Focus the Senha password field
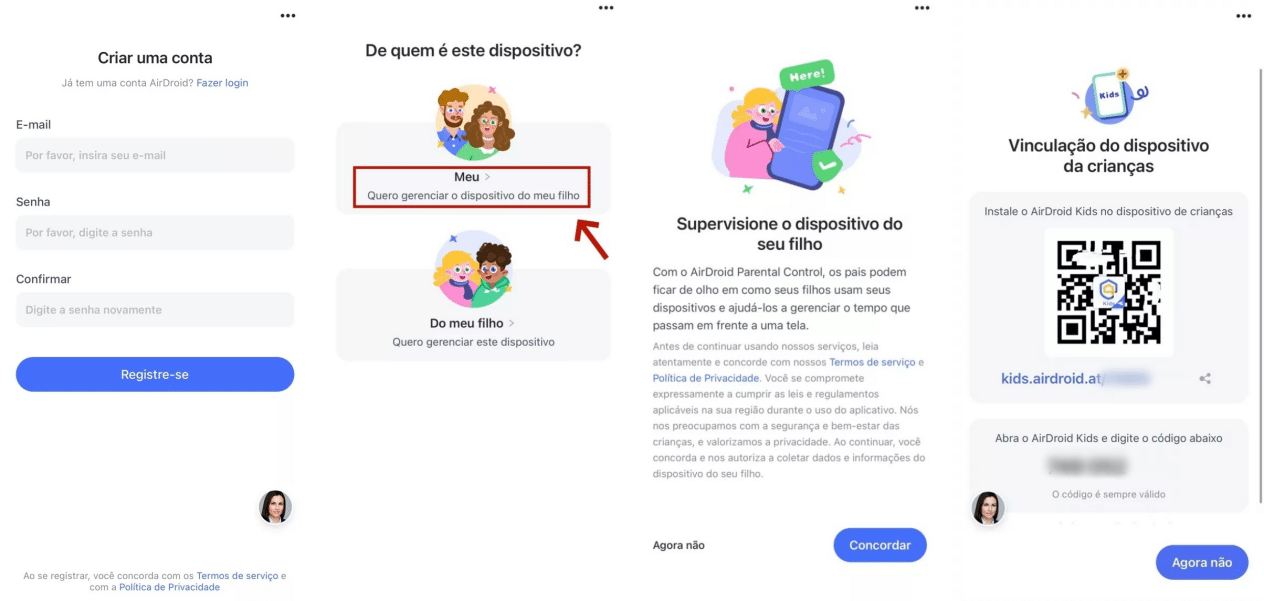1264x601 pixels. tap(155, 232)
